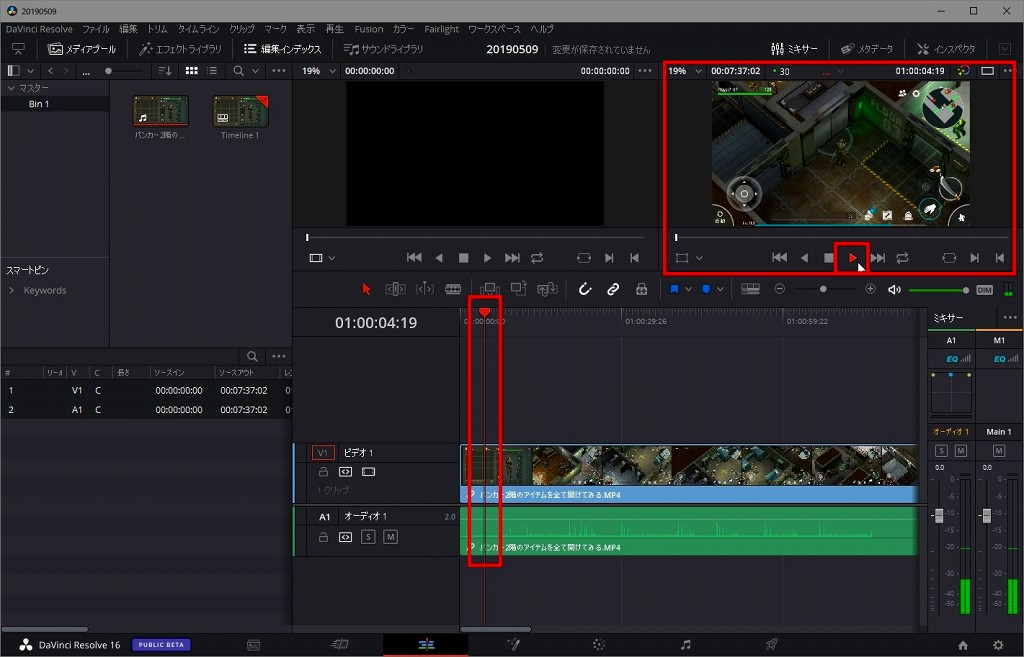Select the arrow Selection Mode tool
The height and width of the screenshot is (657, 1024).
(366, 289)
